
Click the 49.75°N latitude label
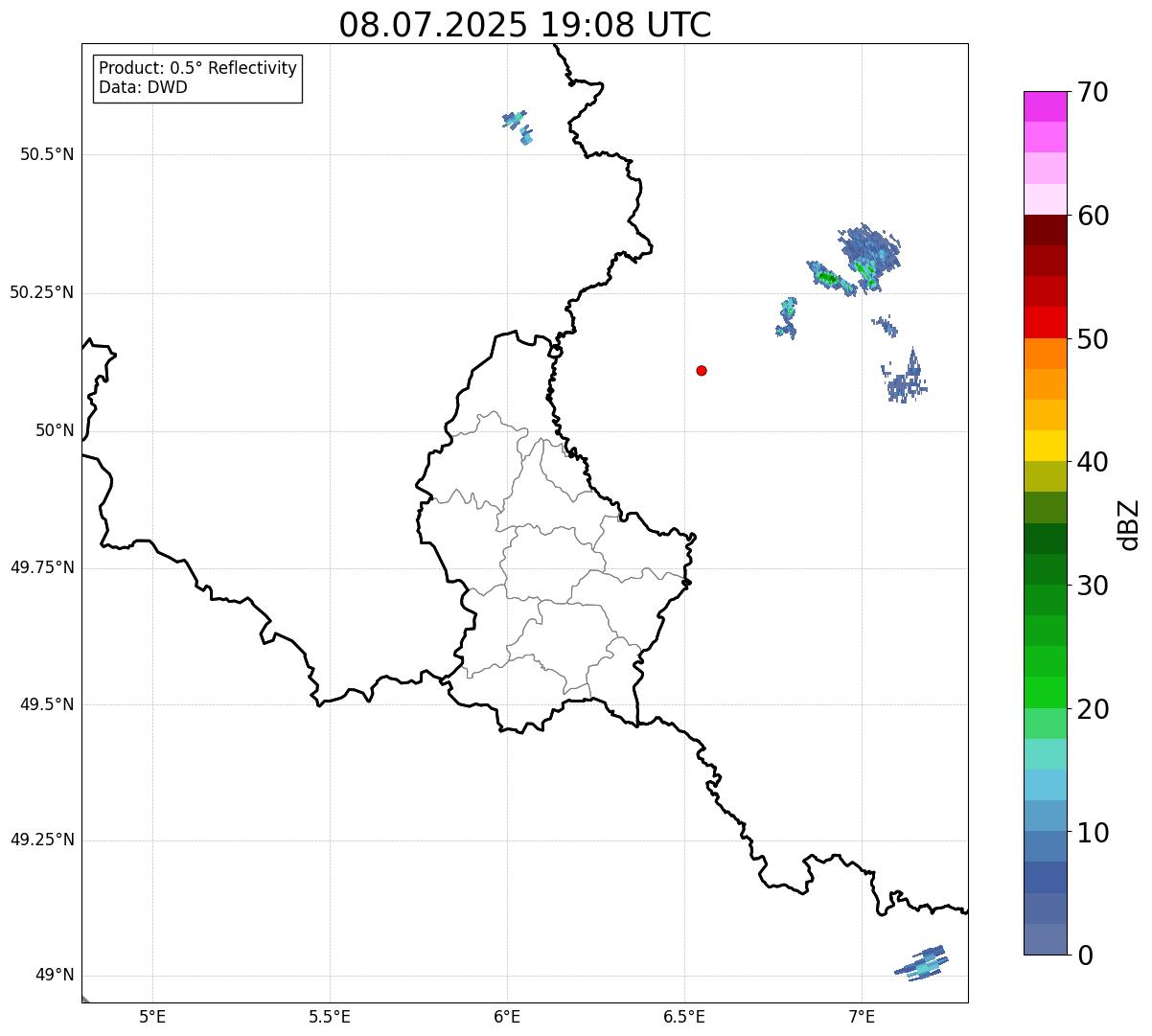click(41, 567)
